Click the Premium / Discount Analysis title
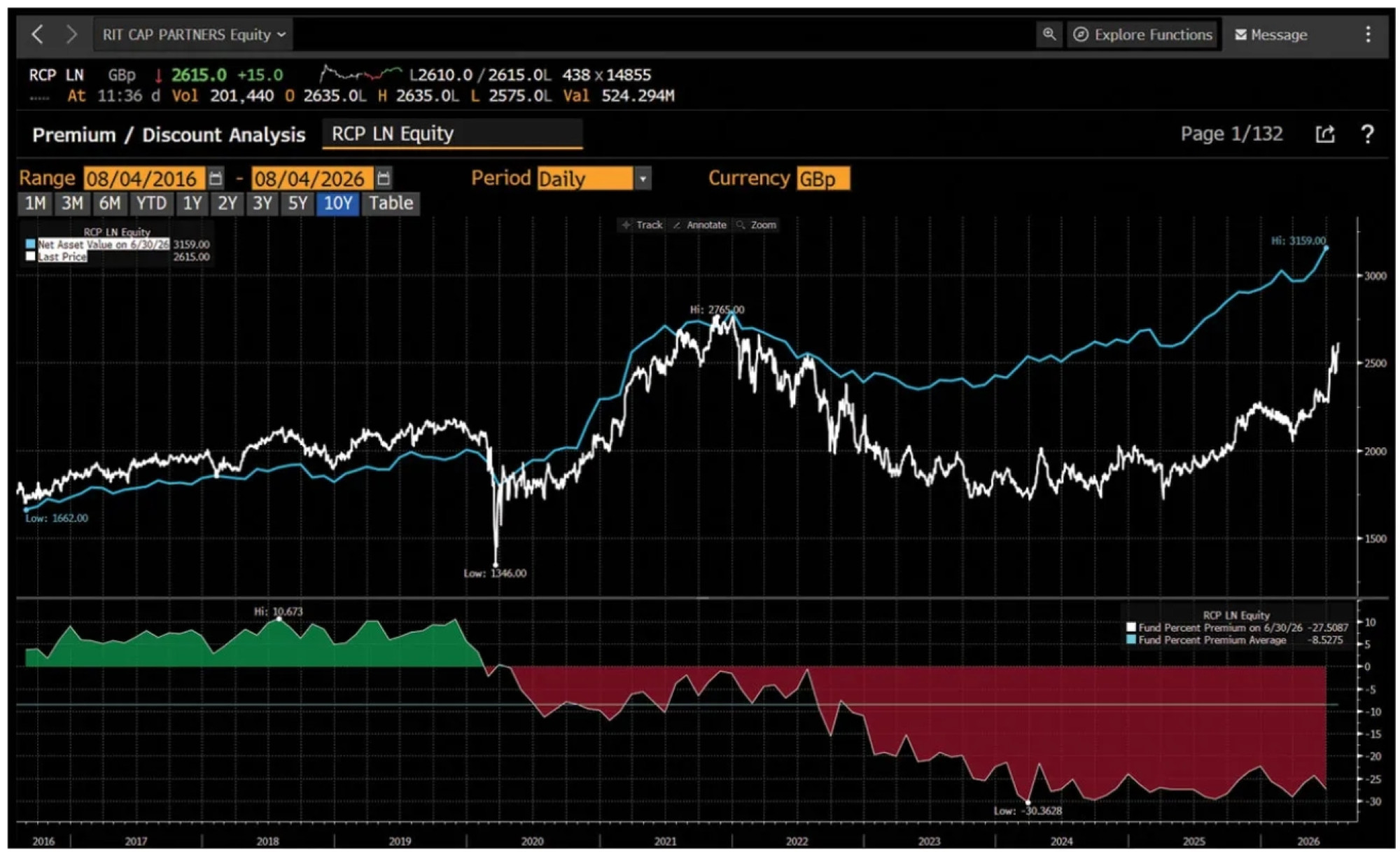 click(169, 134)
